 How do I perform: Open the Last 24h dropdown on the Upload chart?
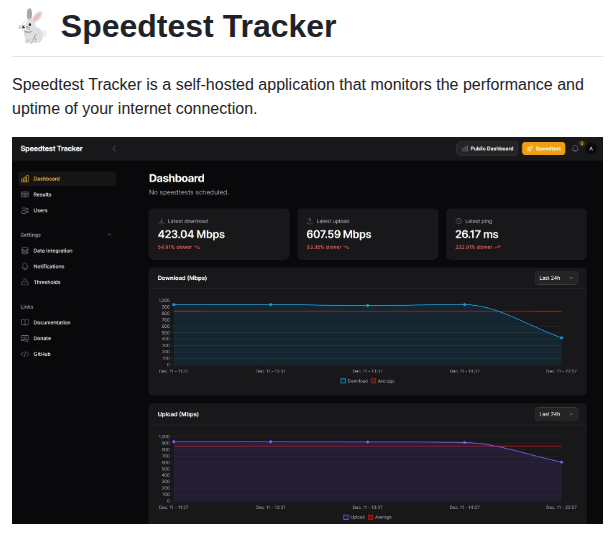tap(556, 414)
